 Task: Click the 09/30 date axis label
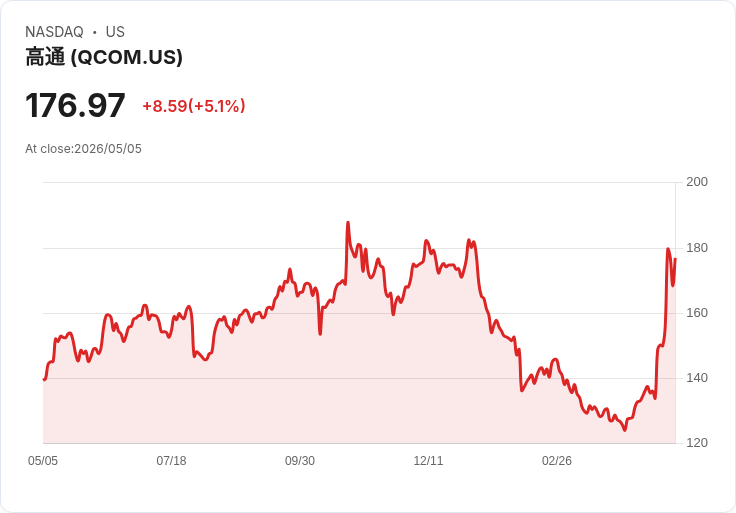300,461
